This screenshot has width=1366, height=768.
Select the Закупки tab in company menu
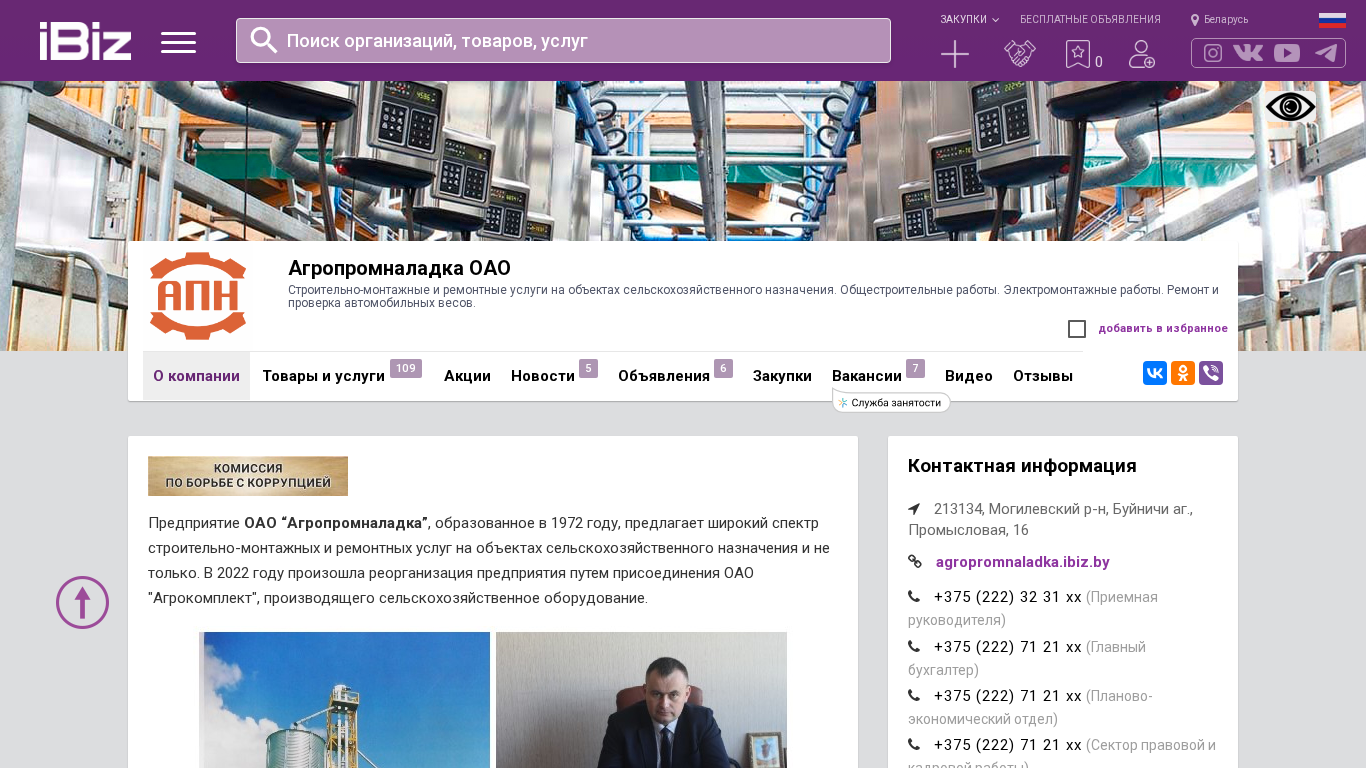(x=782, y=376)
